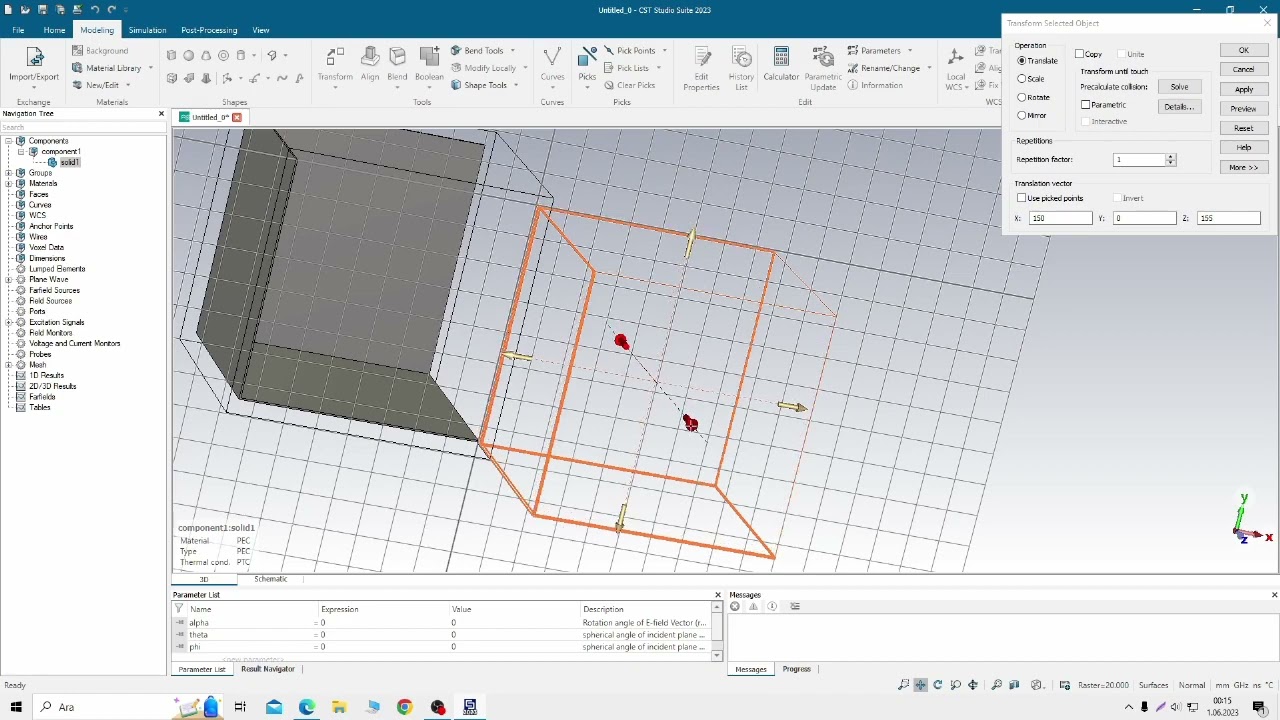Switch to the Post-Processing ribbon tab

[209, 30]
